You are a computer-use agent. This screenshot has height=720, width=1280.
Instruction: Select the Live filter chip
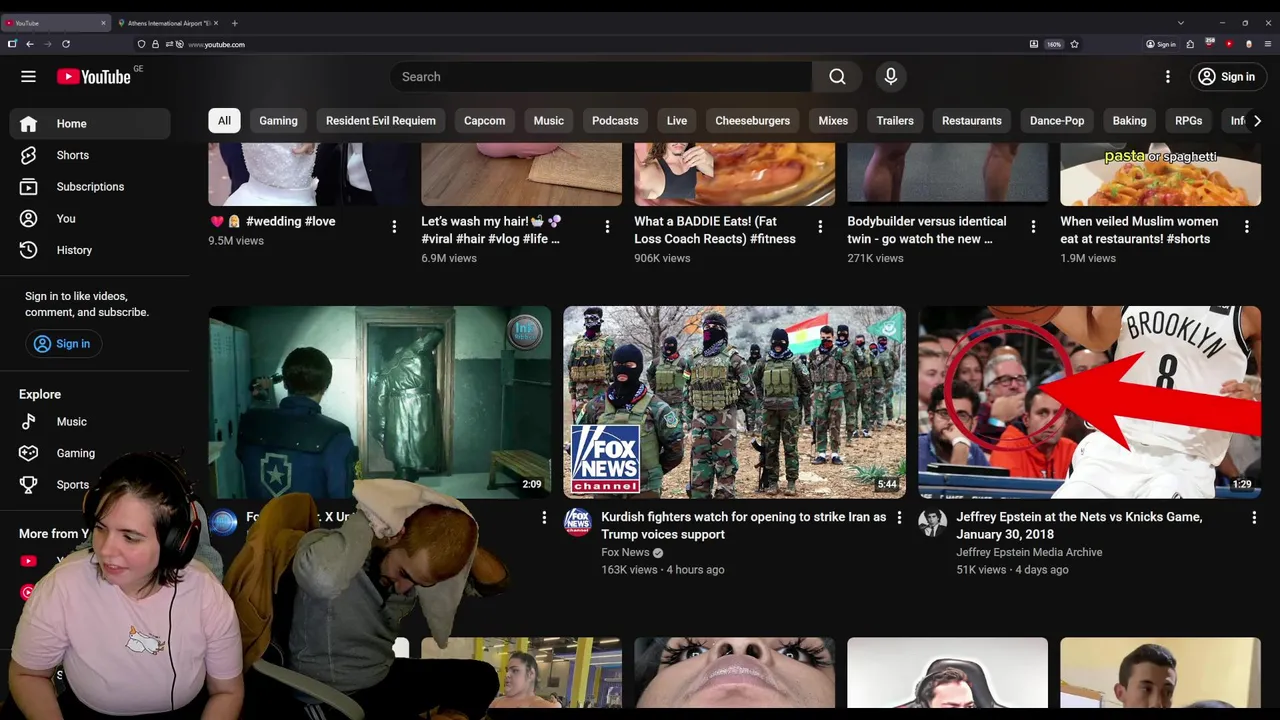677,121
